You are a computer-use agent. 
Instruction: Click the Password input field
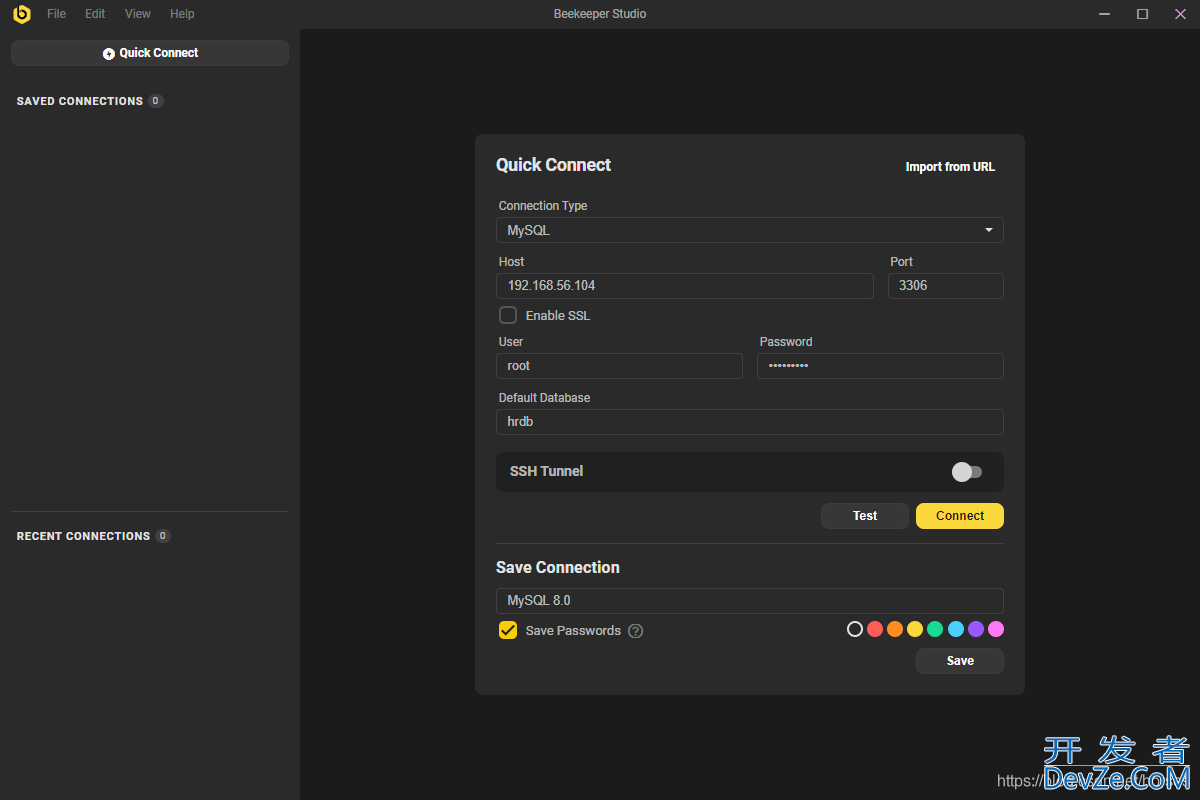tap(880, 366)
